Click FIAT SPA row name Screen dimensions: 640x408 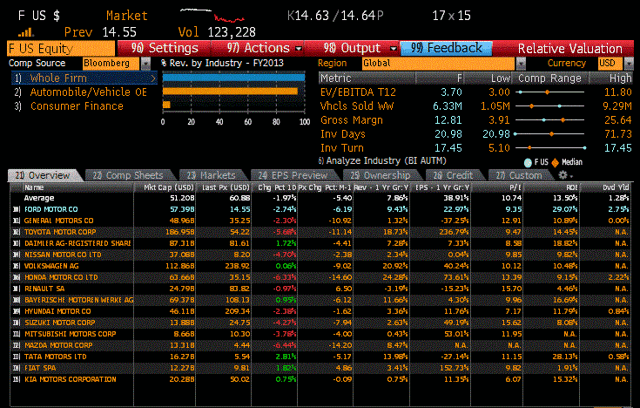(40, 368)
